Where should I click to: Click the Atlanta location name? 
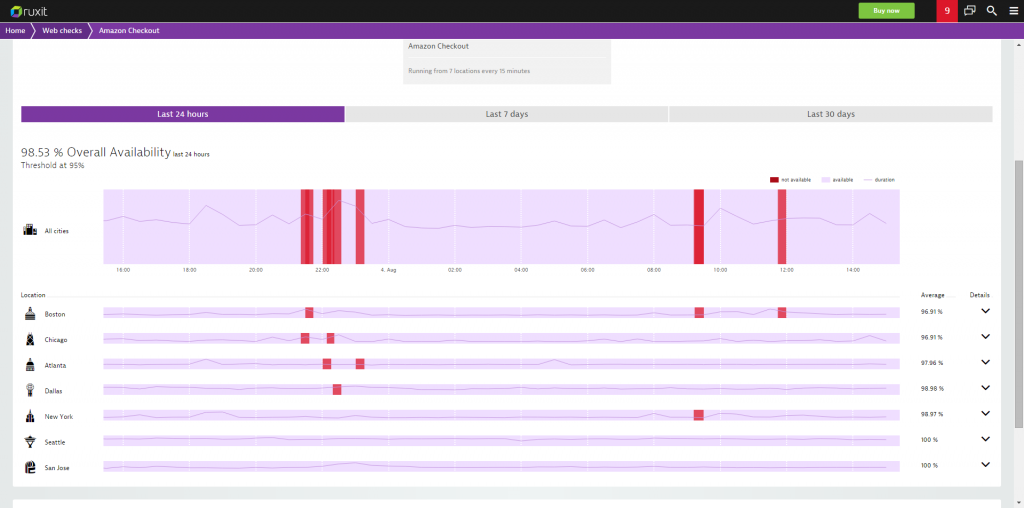[x=55, y=365]
